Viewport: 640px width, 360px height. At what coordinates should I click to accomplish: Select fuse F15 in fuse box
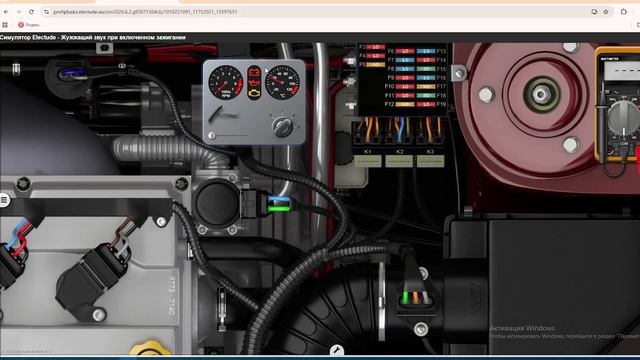(426, 69)
